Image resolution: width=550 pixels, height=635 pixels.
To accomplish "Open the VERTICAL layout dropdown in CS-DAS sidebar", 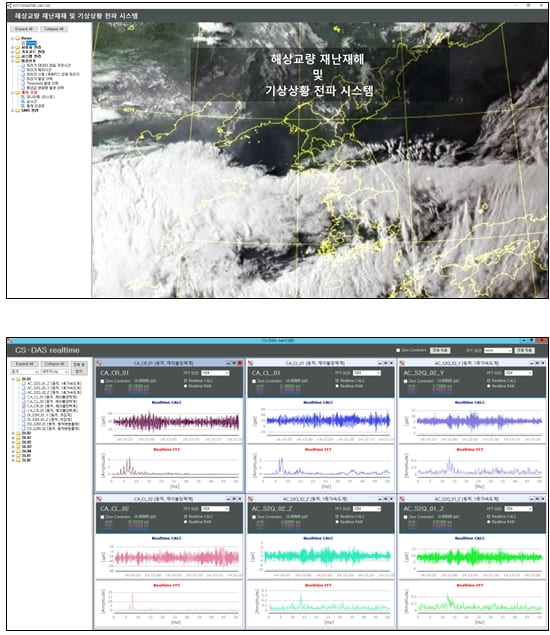I will click(x=54, y=372).
